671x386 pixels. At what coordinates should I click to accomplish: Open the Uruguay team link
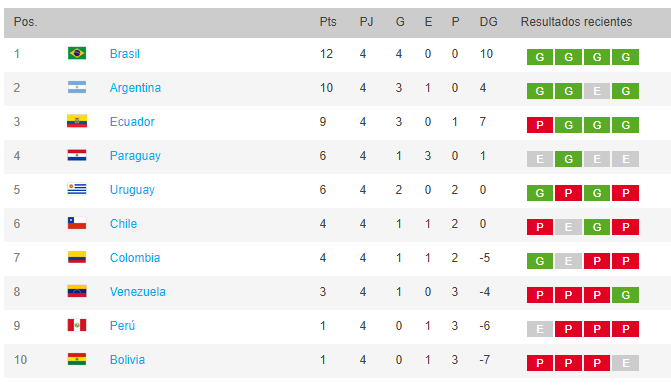(x=132, y=190)
